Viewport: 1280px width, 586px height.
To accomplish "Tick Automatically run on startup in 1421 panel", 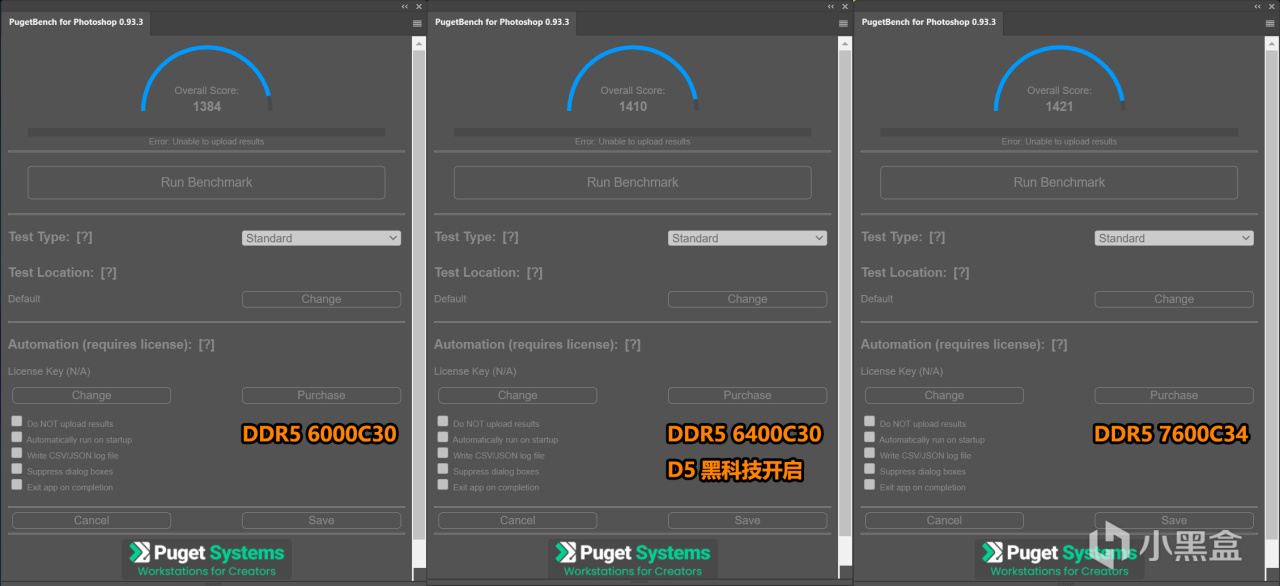I will click(870, 437).
